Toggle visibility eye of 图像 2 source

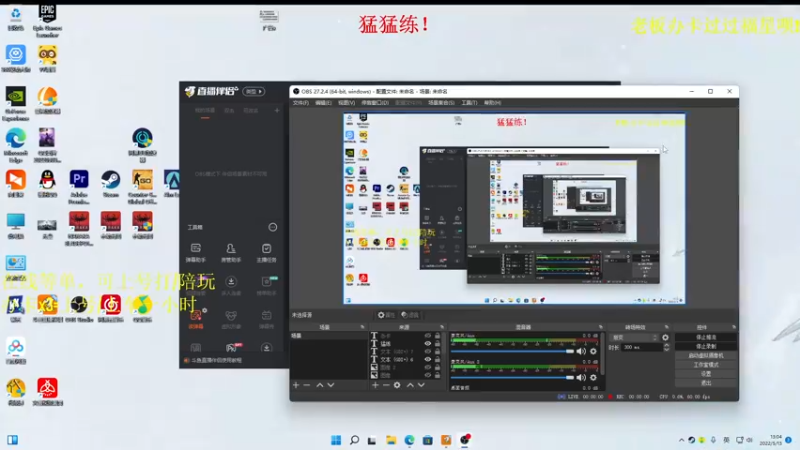pos(428,367)
